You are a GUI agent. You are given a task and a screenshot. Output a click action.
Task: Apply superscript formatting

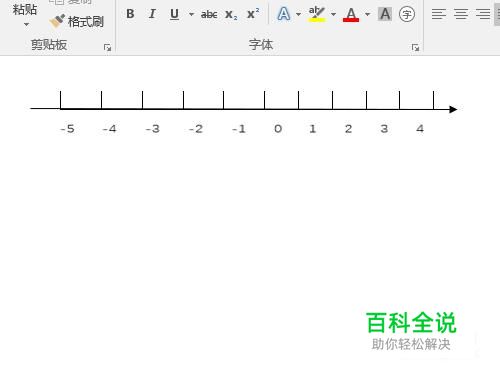(253, 14)
